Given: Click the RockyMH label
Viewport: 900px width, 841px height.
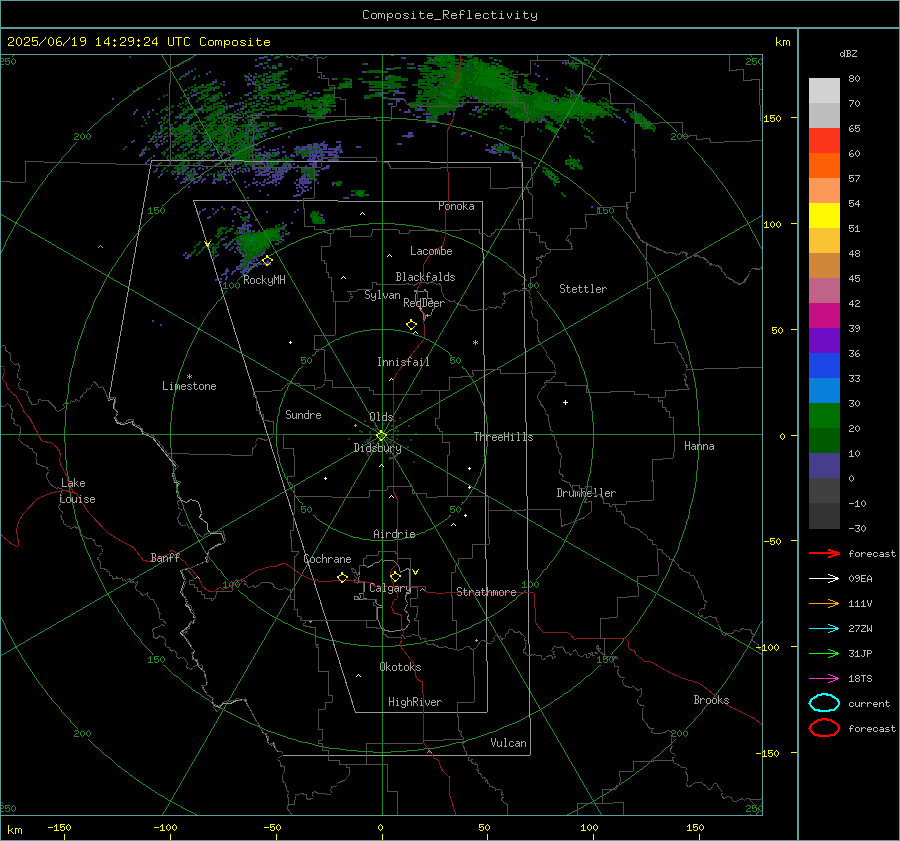Looking at the screenshot, I should point(264,280).
